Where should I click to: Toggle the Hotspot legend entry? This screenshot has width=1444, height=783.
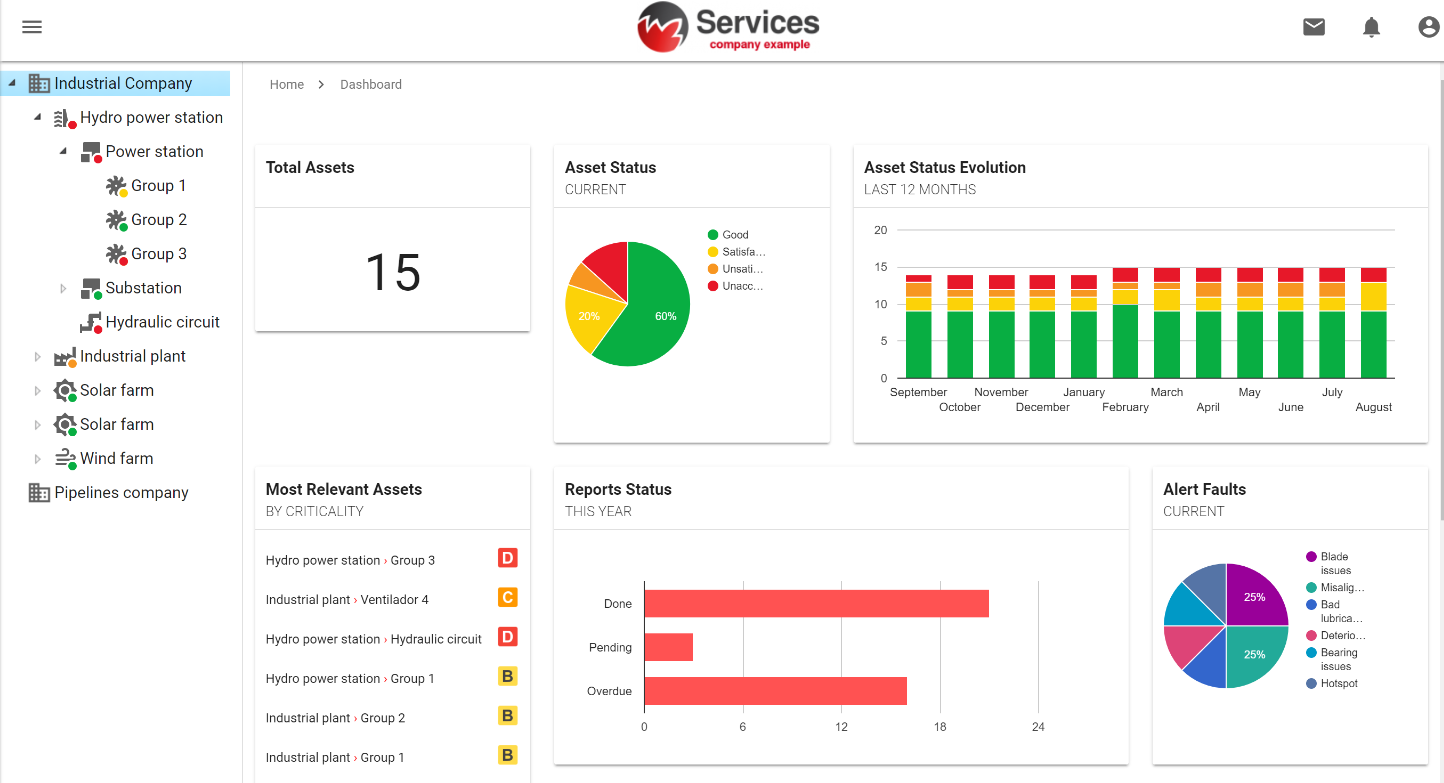click(x=1338, y=684)
